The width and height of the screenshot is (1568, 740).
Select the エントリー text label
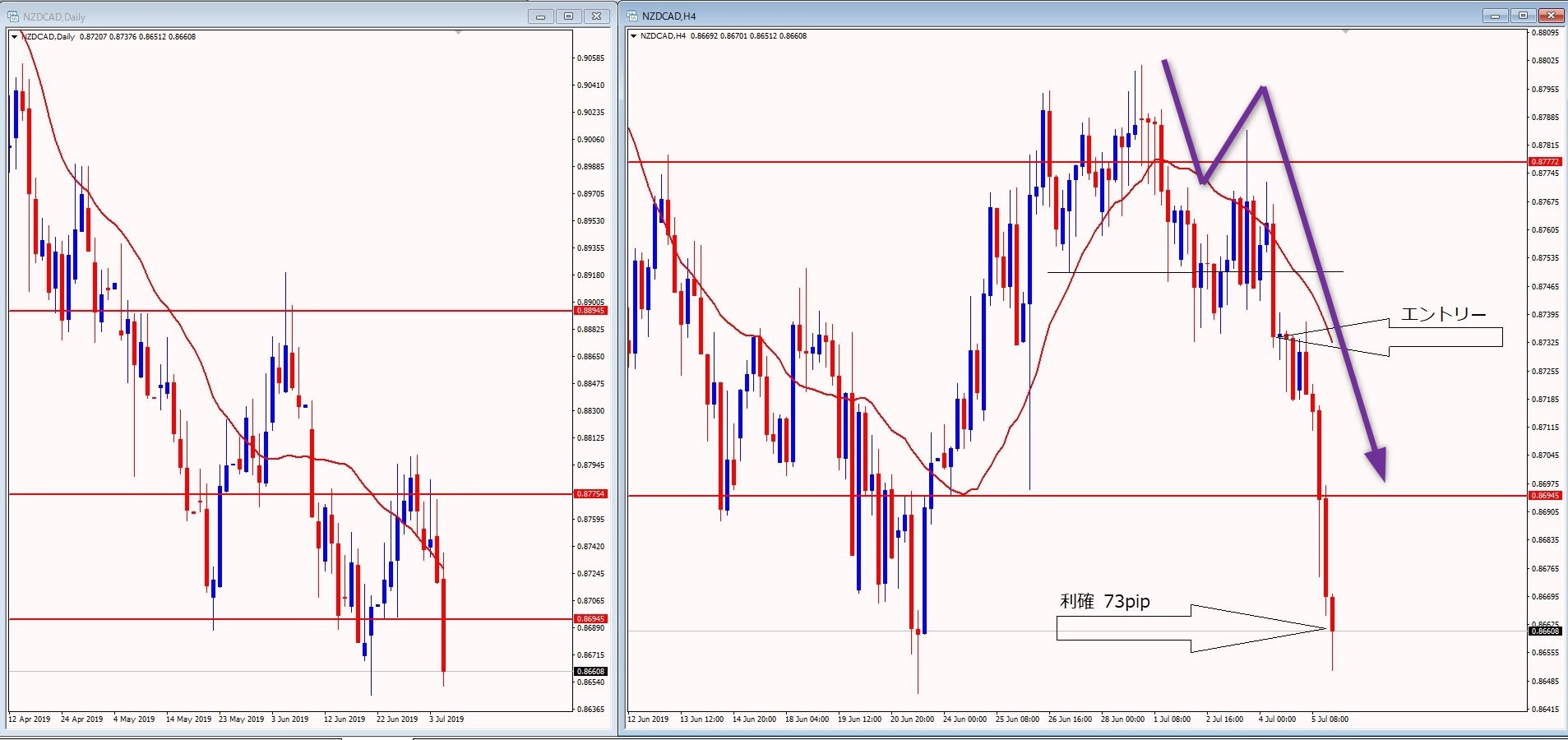point(1443,314)
